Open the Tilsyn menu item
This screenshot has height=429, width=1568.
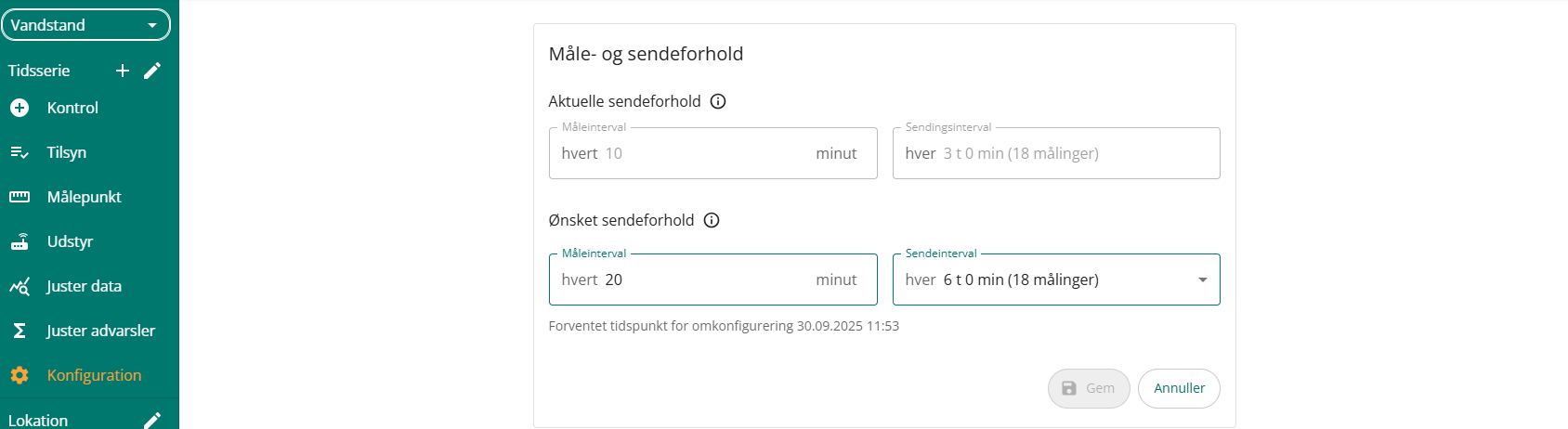67,152
